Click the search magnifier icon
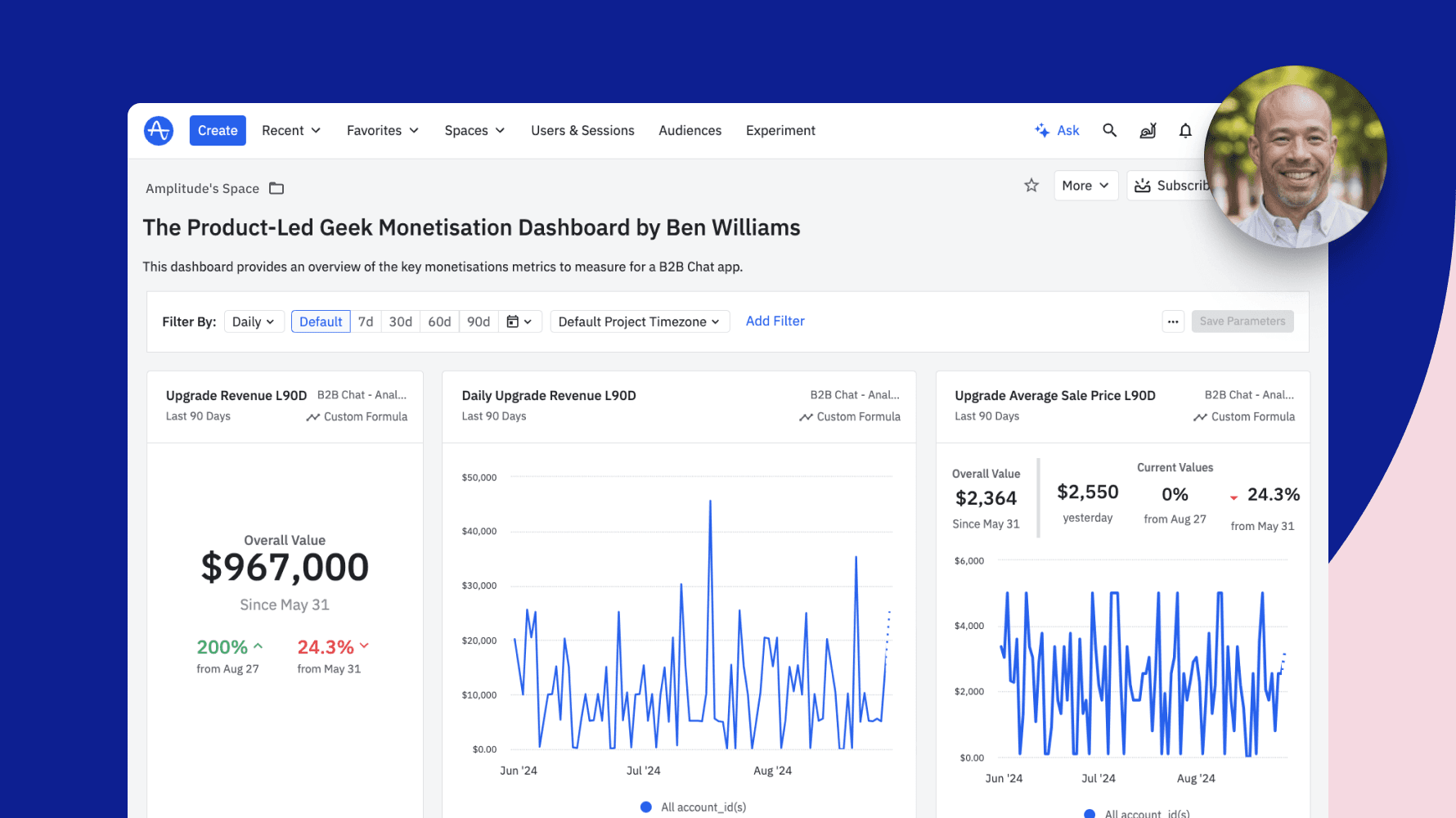This screenshot has height=818, width=1456. pos(1109,130)
